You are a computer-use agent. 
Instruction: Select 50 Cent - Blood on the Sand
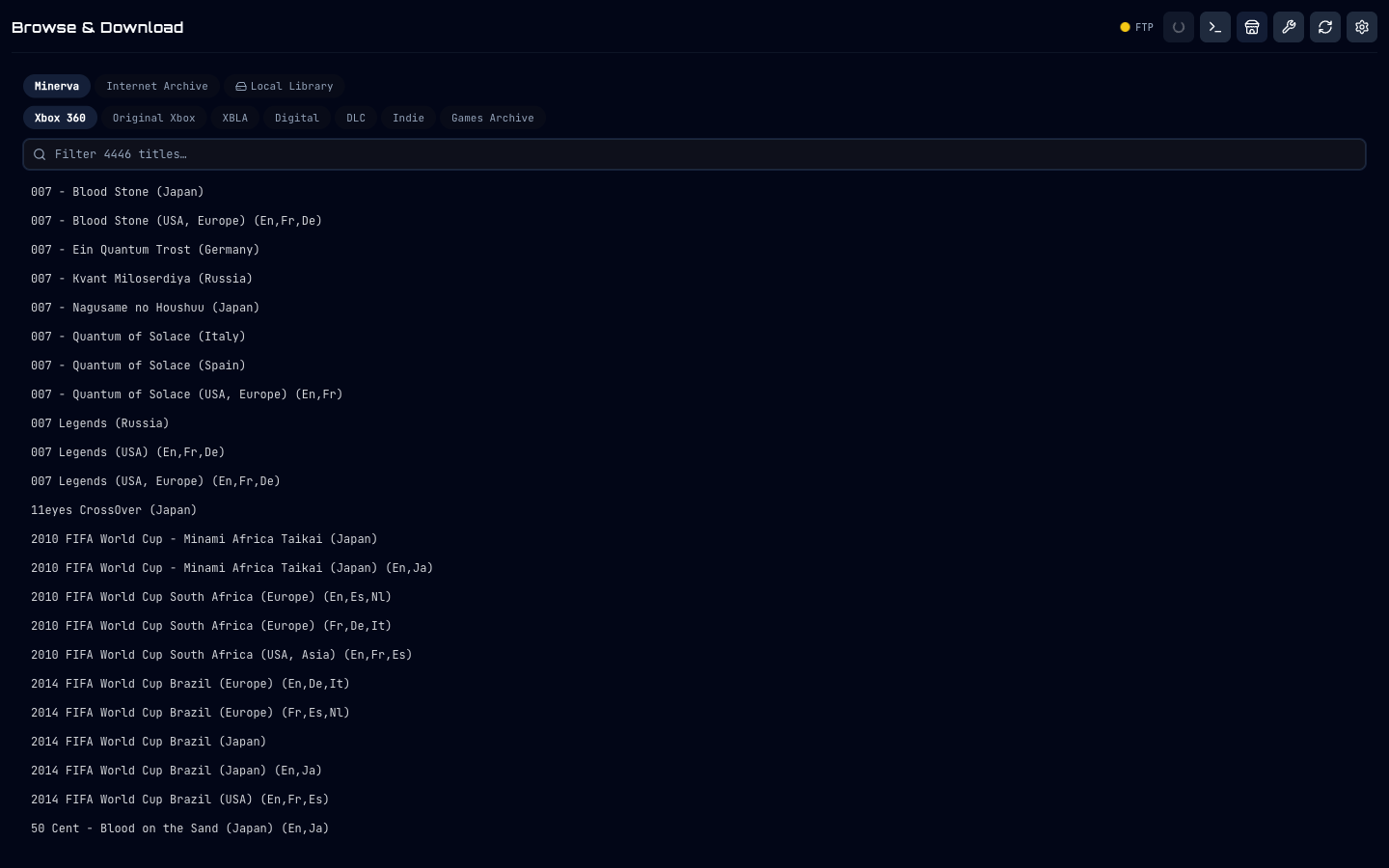click(694, 828)
